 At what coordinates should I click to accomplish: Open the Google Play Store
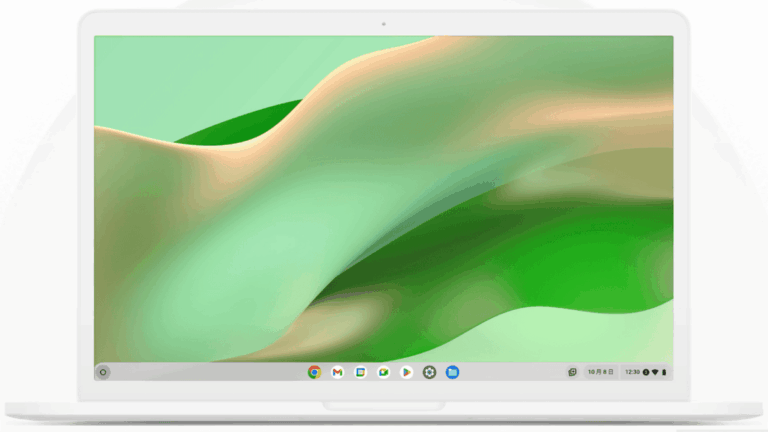pos(406,372)
